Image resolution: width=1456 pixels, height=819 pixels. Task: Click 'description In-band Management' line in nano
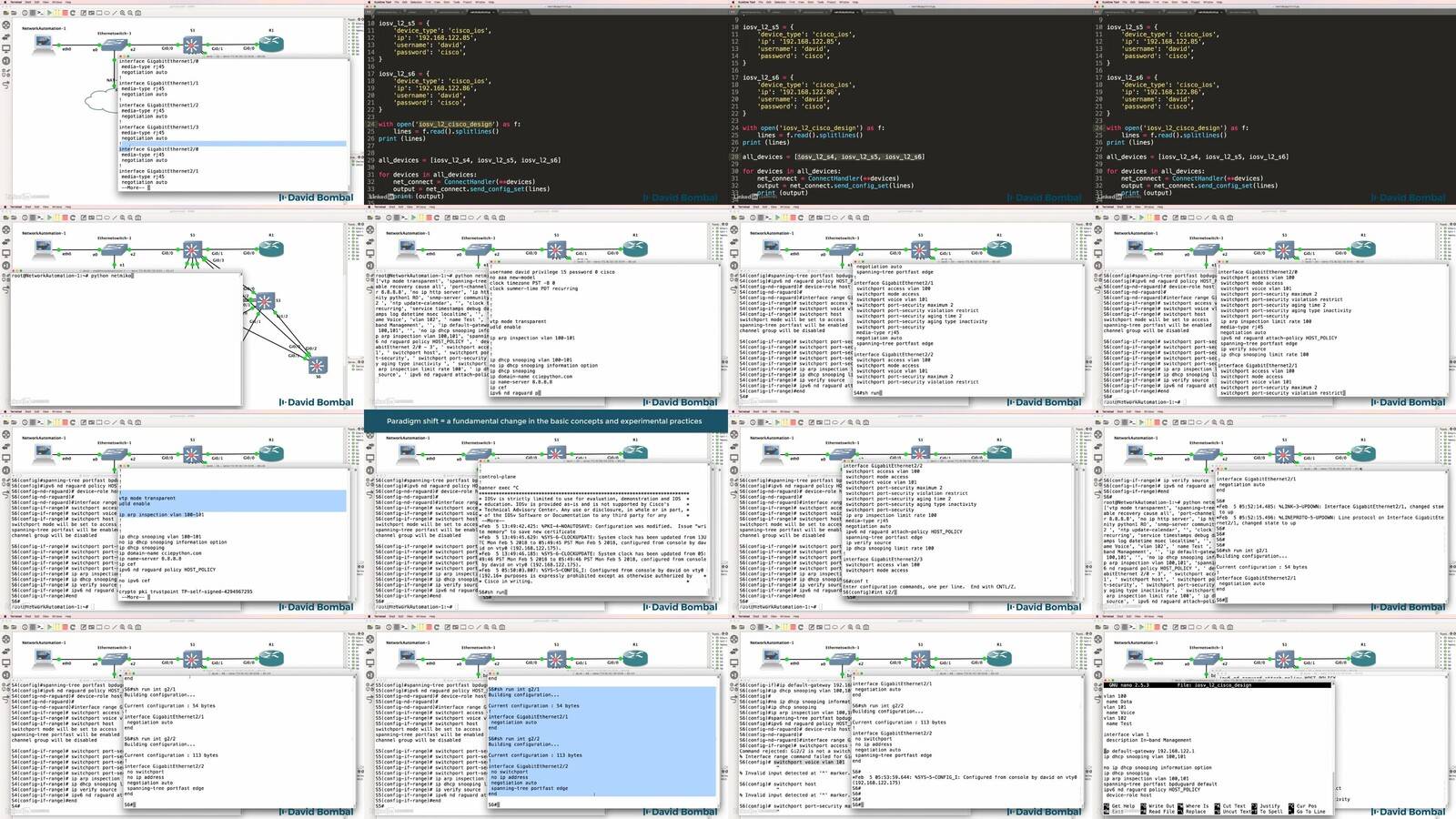pos(1148,740)
